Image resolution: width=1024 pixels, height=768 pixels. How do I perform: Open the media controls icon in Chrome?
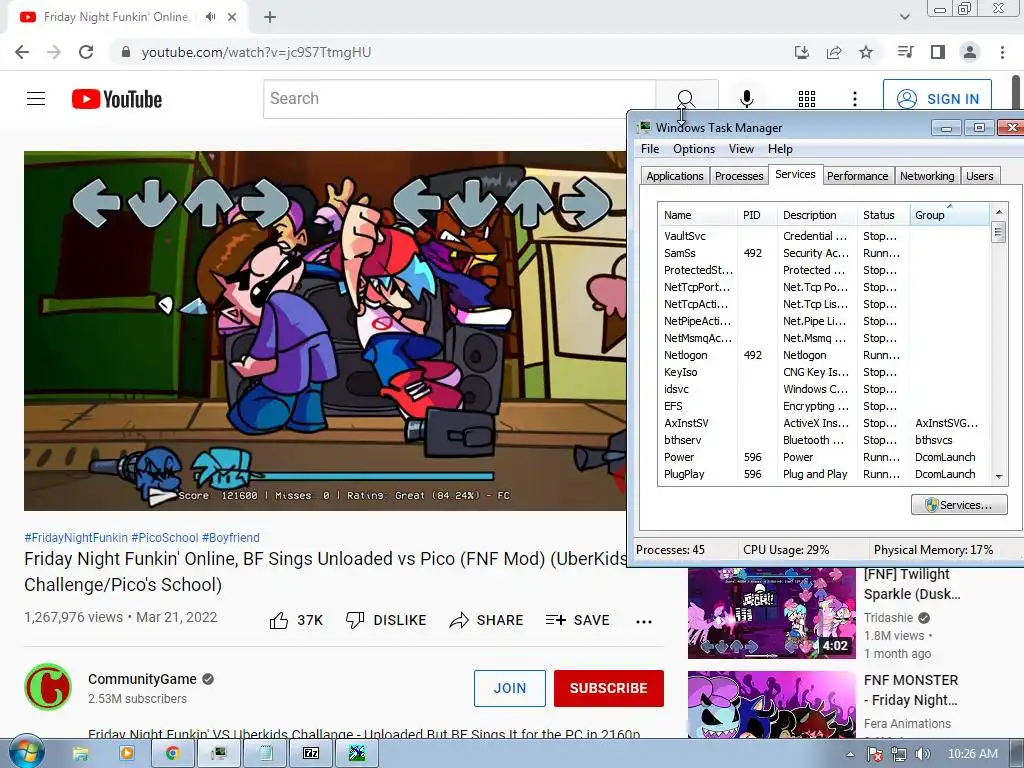pyautogui.click(x=905, y=52)
